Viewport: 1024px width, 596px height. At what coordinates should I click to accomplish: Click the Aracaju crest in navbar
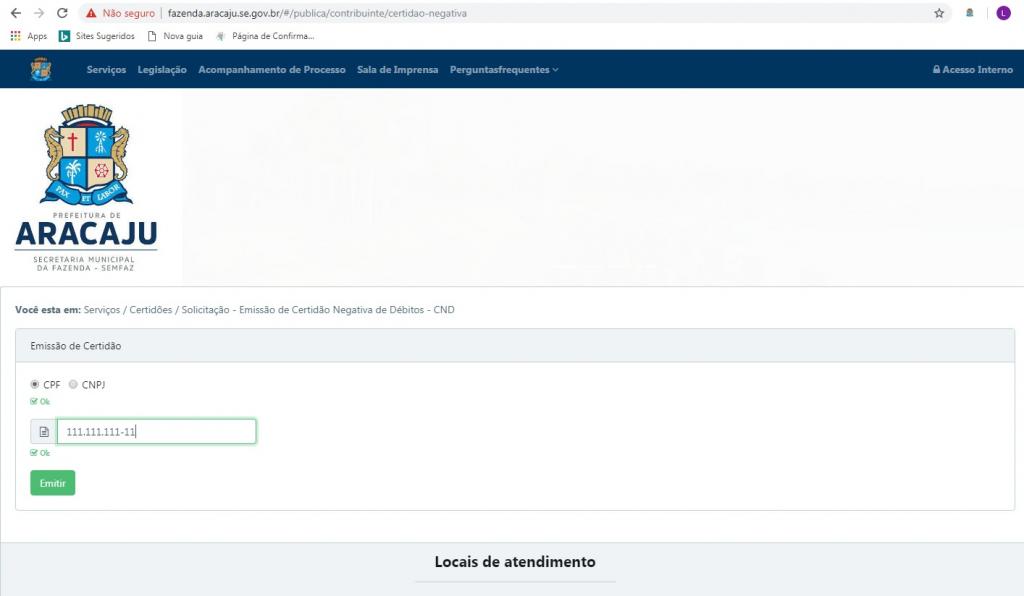click(41, 70)
